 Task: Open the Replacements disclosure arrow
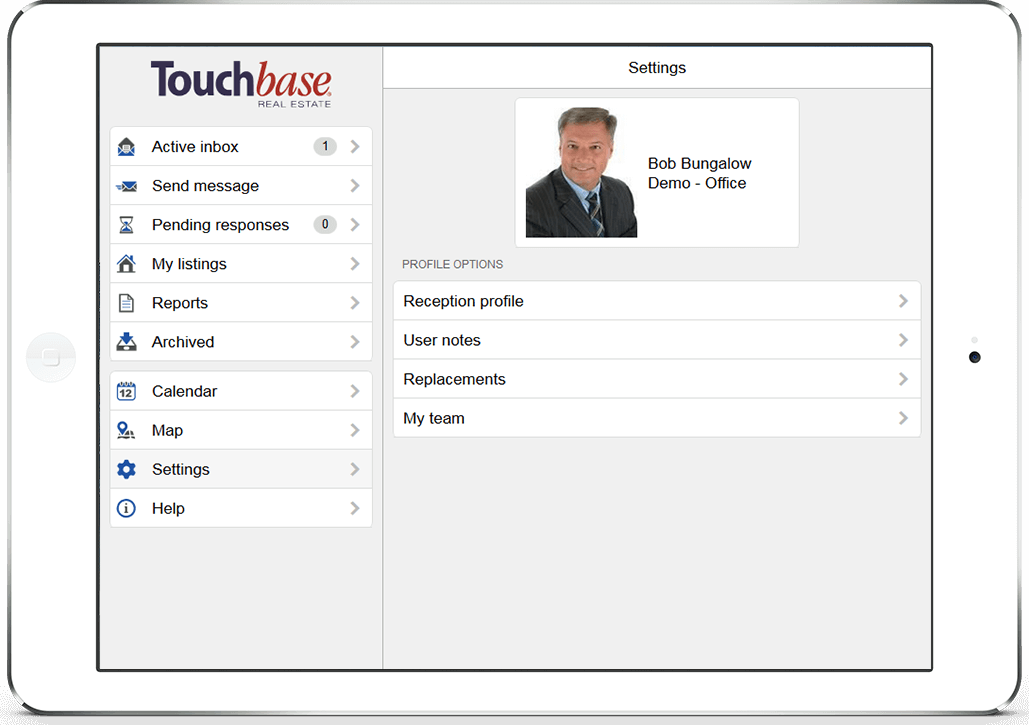pos(903,378)
